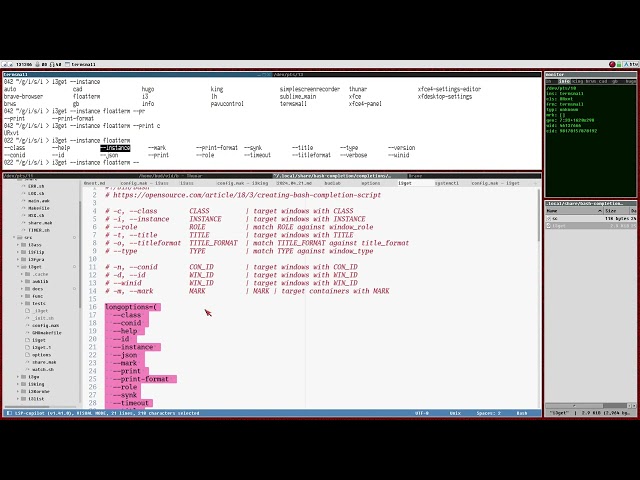Click highlighted --instance completion in terminal

[x=115, y=148]
